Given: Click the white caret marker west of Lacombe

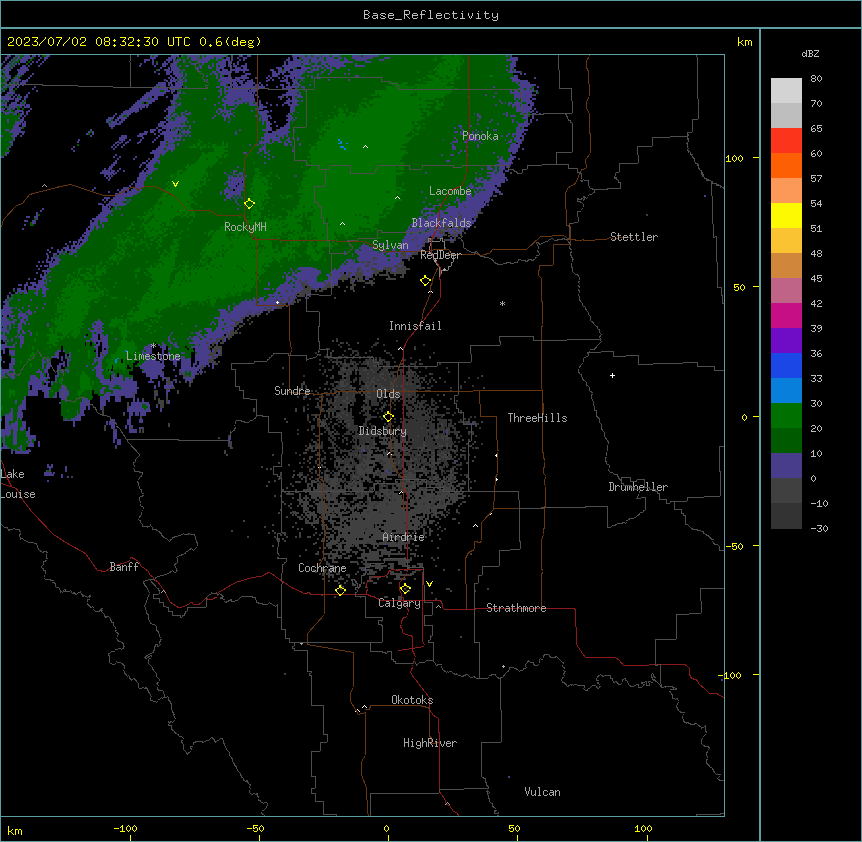Looking at the screenshot, I should pos(397,198).
